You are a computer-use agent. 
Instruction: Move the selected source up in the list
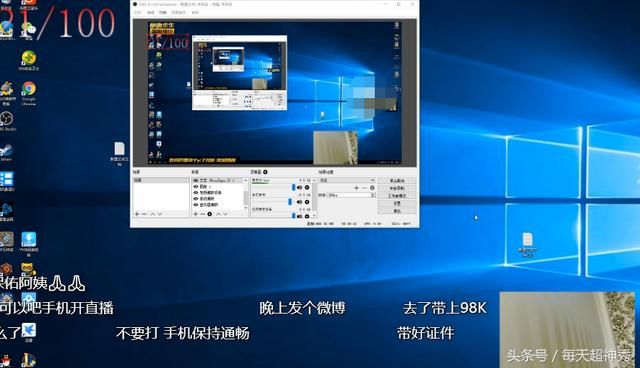tap(218, 214)
